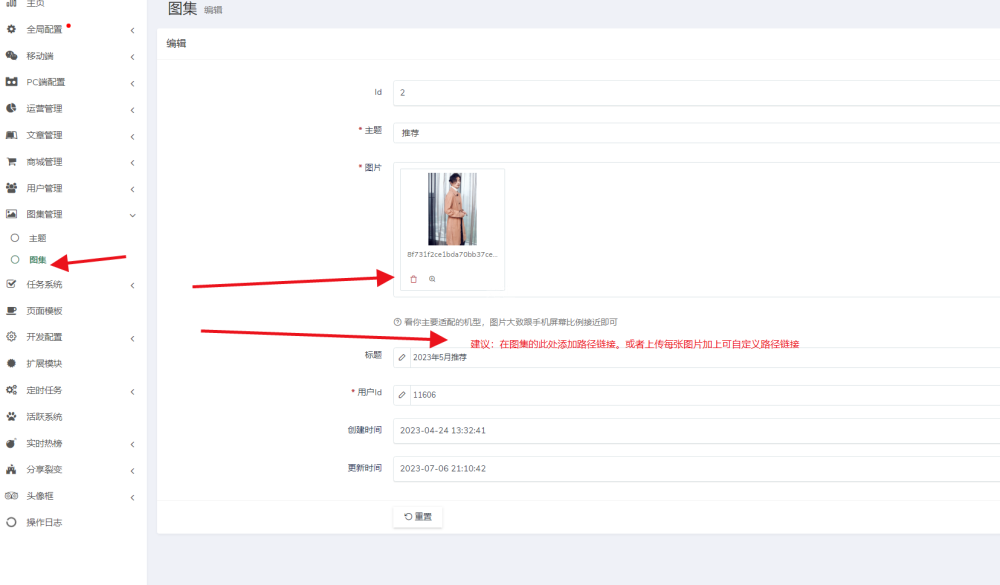Select the 图集 submenu circle item
The height and width of the screenshot is (585, 1000).
(15, 260)
